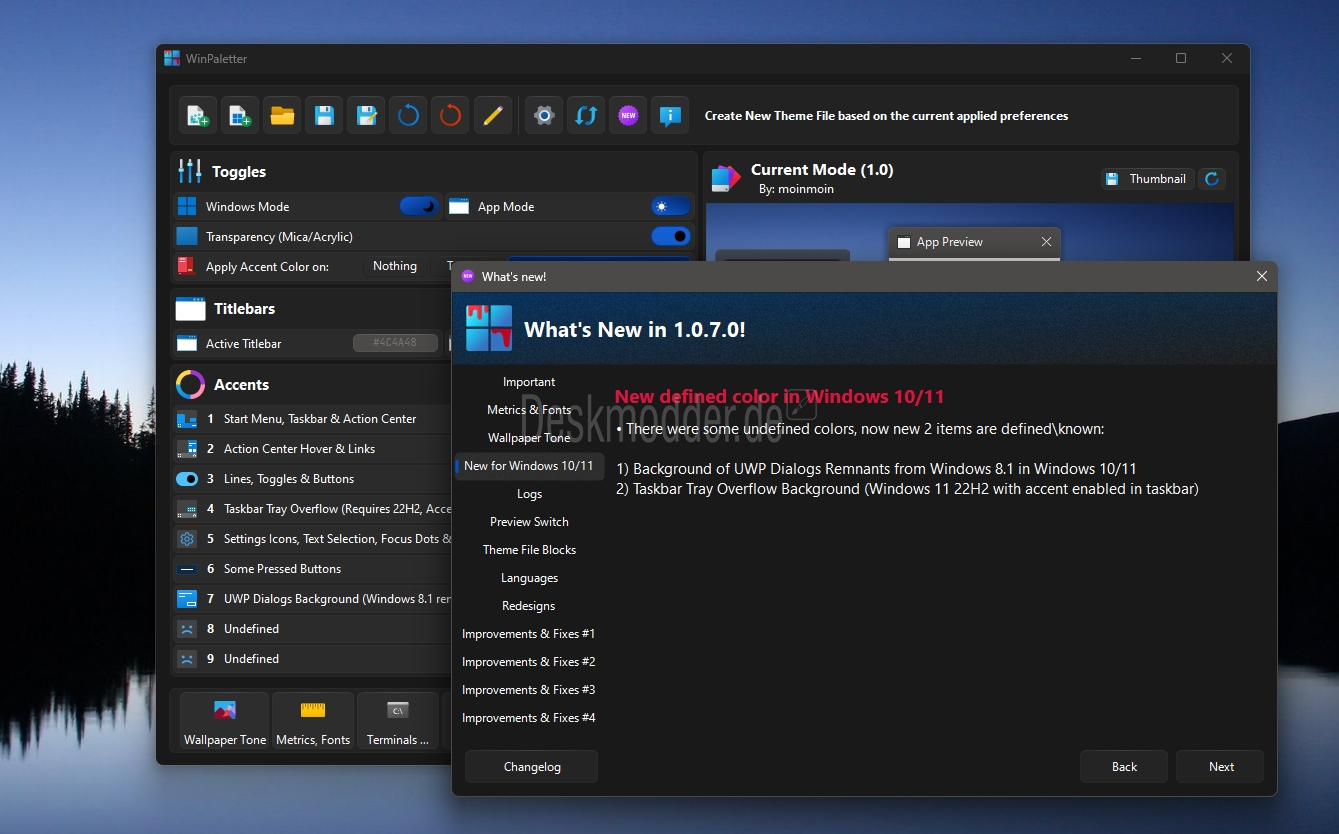Open the Redesigns tab

[529, 606]
